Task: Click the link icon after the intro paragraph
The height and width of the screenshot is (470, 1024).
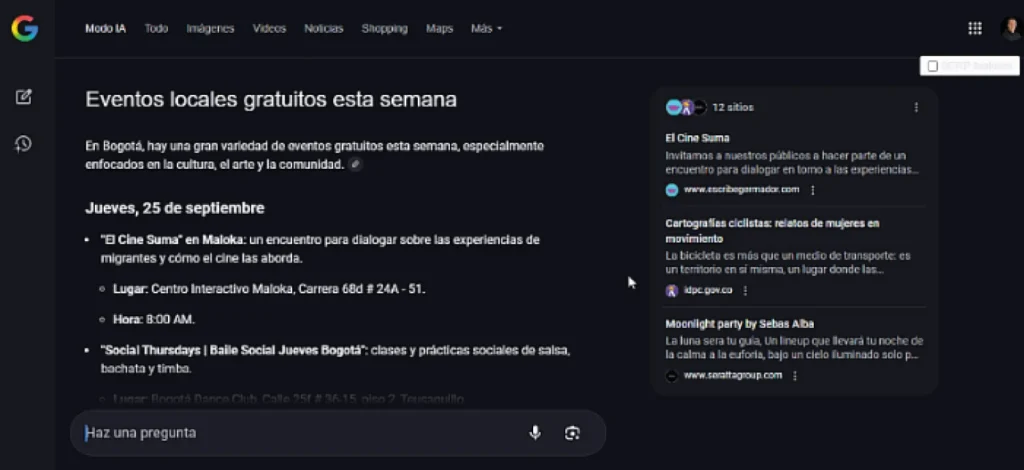Action: (x=355, y=164)
